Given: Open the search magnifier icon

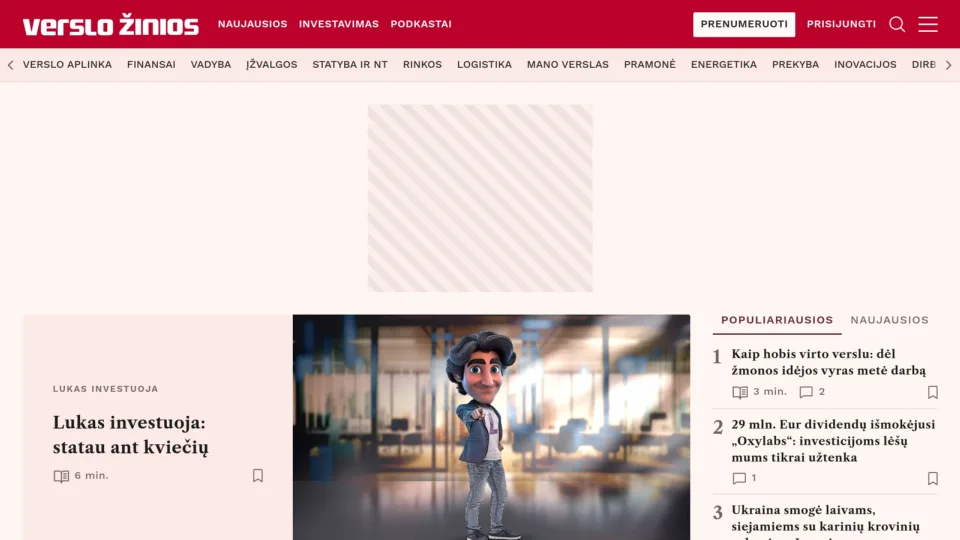Looking at the screenshot, I should [x=897, y=24].
